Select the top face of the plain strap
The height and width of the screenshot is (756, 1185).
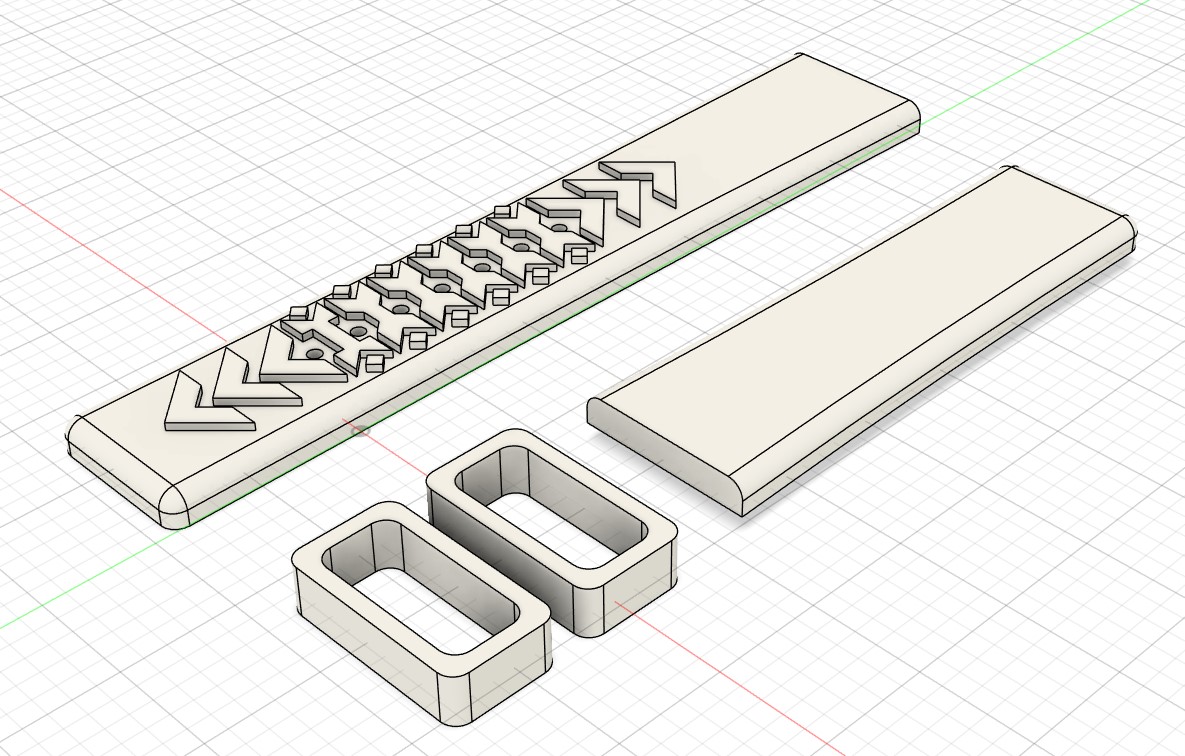(860, 330)
